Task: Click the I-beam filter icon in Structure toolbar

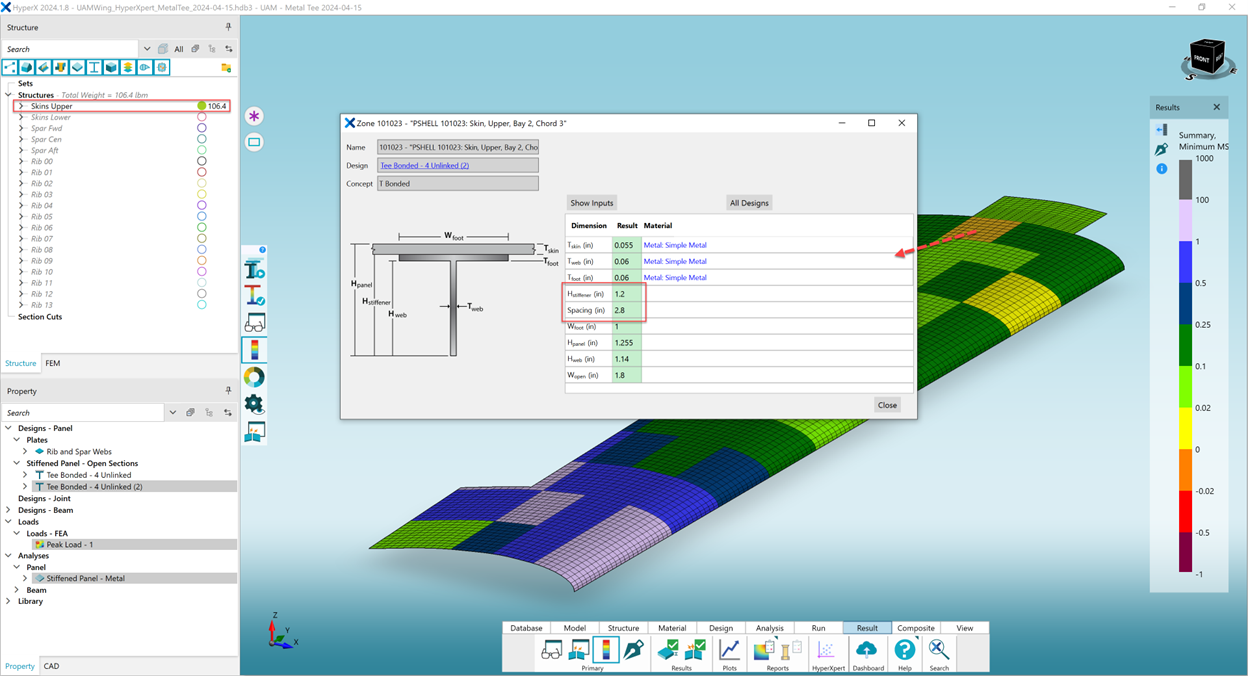Action: (94, 67)
